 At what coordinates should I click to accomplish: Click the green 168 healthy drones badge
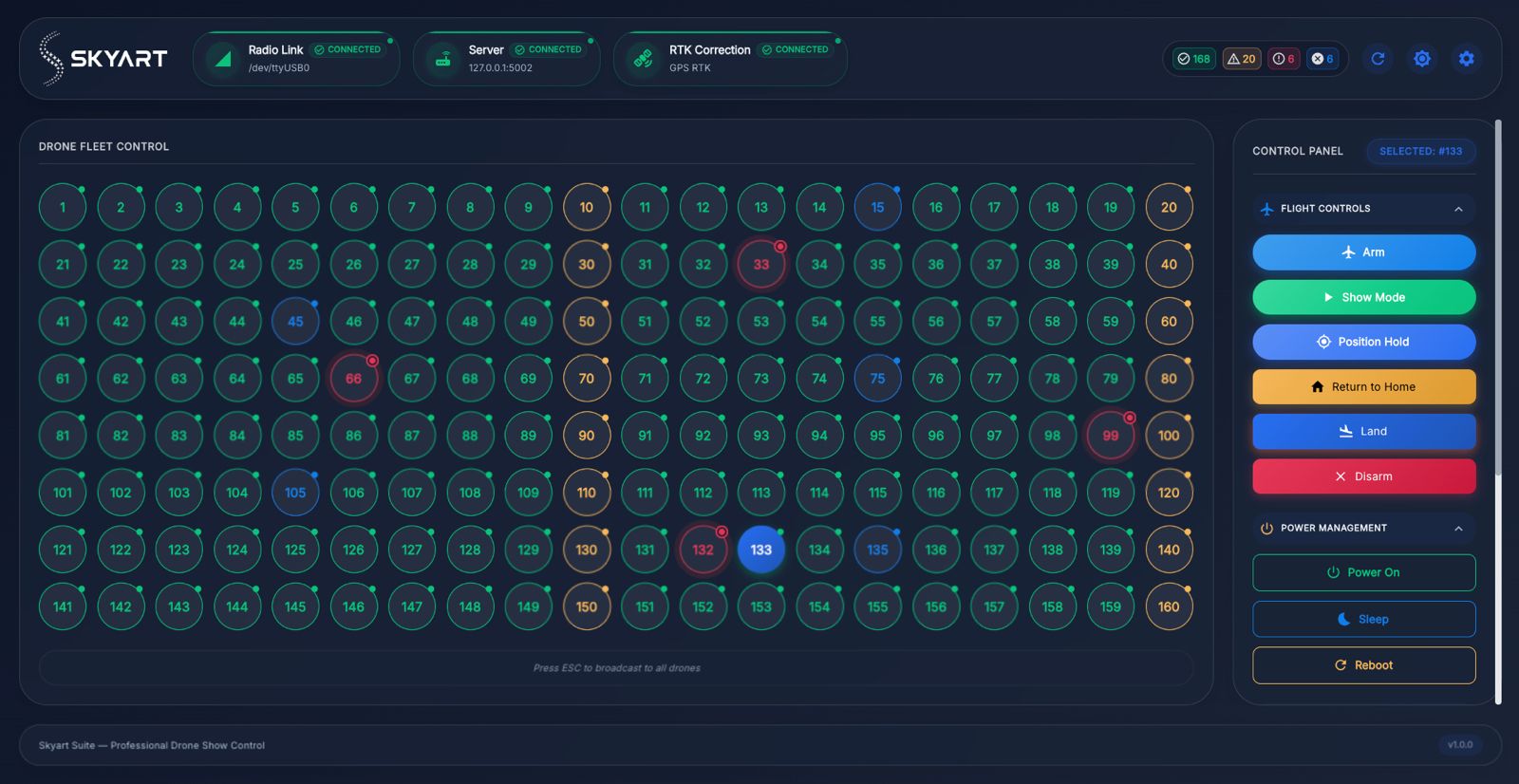1193,59
